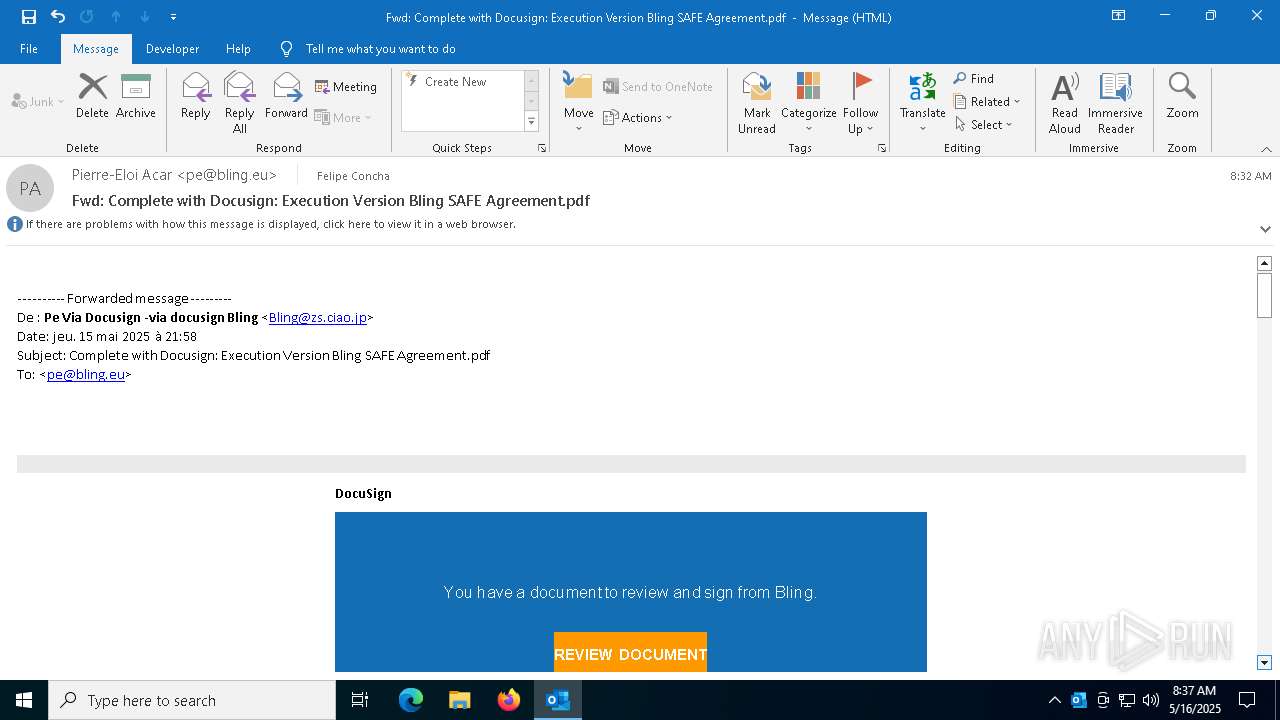
Task: Click the Tell me what you want field
Action: coord(380,48)
